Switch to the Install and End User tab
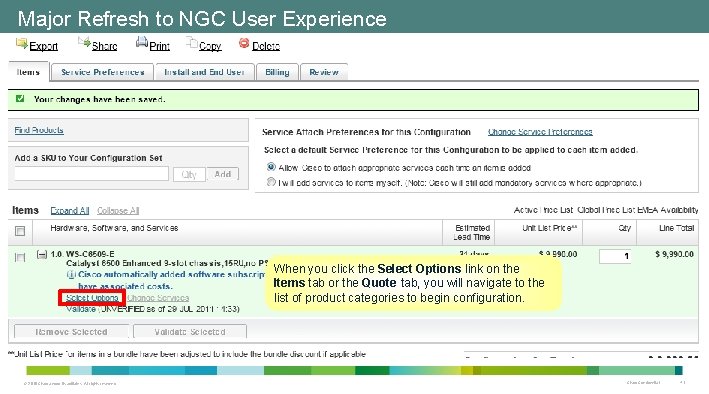Image resolution: width=709 pixels, height=394 pixels. click(204, 72)
